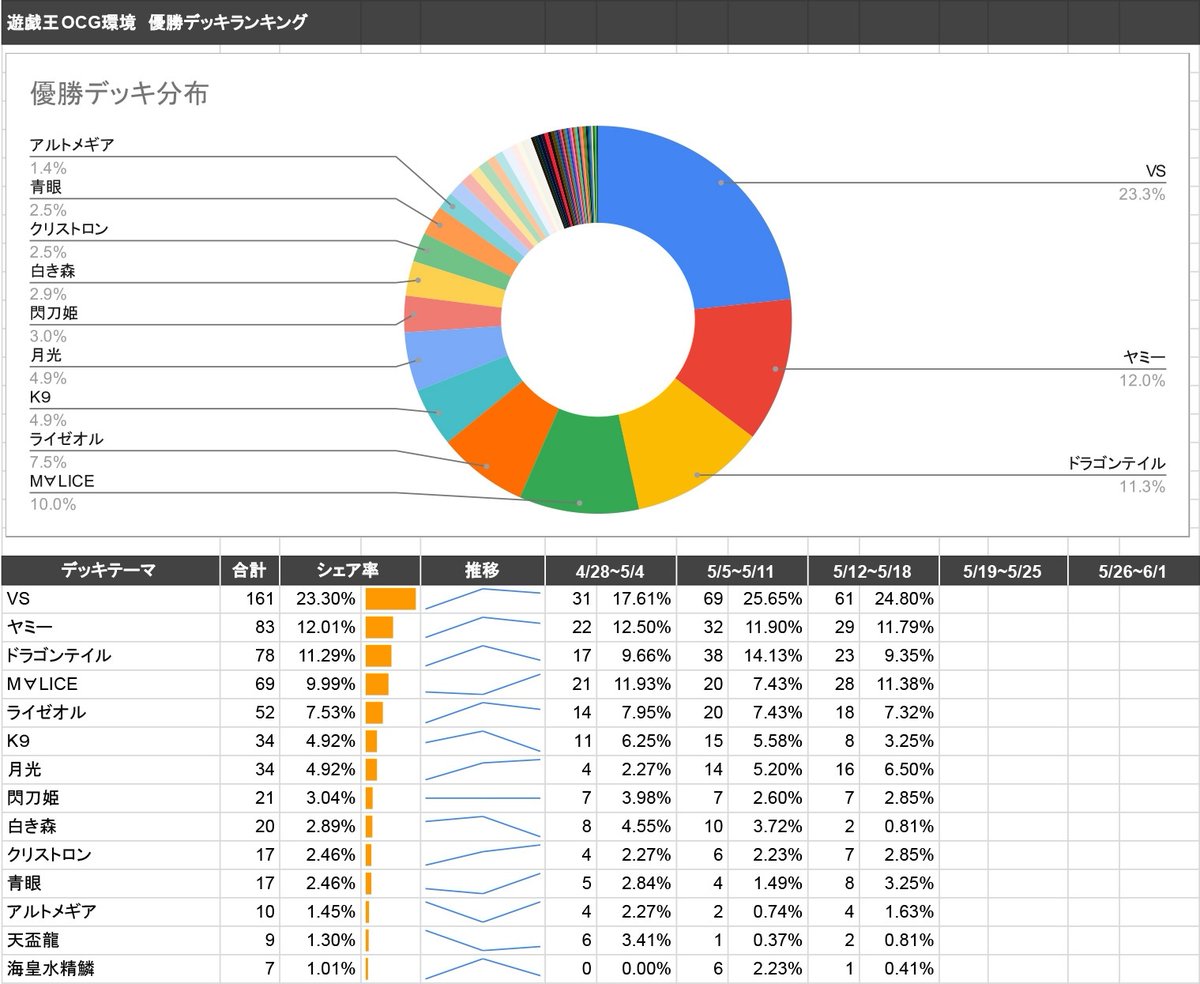Click the 閃刀姫 row name cell
Image resolution: width=1200 pixels, height=984 pixels.
[x=109, y=798]
